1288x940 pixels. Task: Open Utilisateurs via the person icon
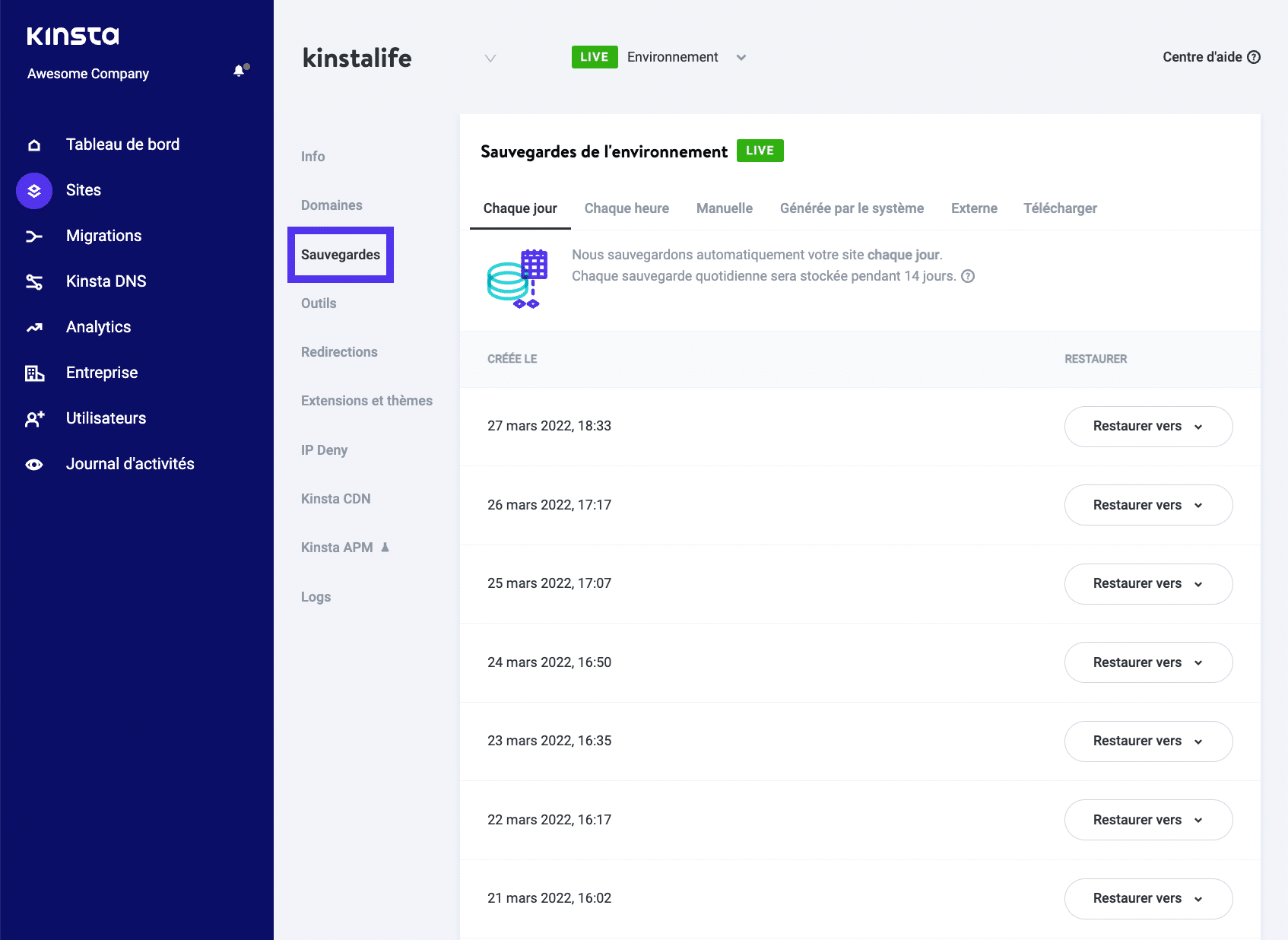pyautogui.click(x=34, y=418)
